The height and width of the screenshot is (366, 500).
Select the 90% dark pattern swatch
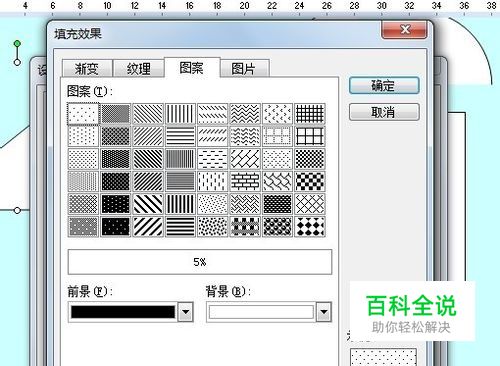115,227
